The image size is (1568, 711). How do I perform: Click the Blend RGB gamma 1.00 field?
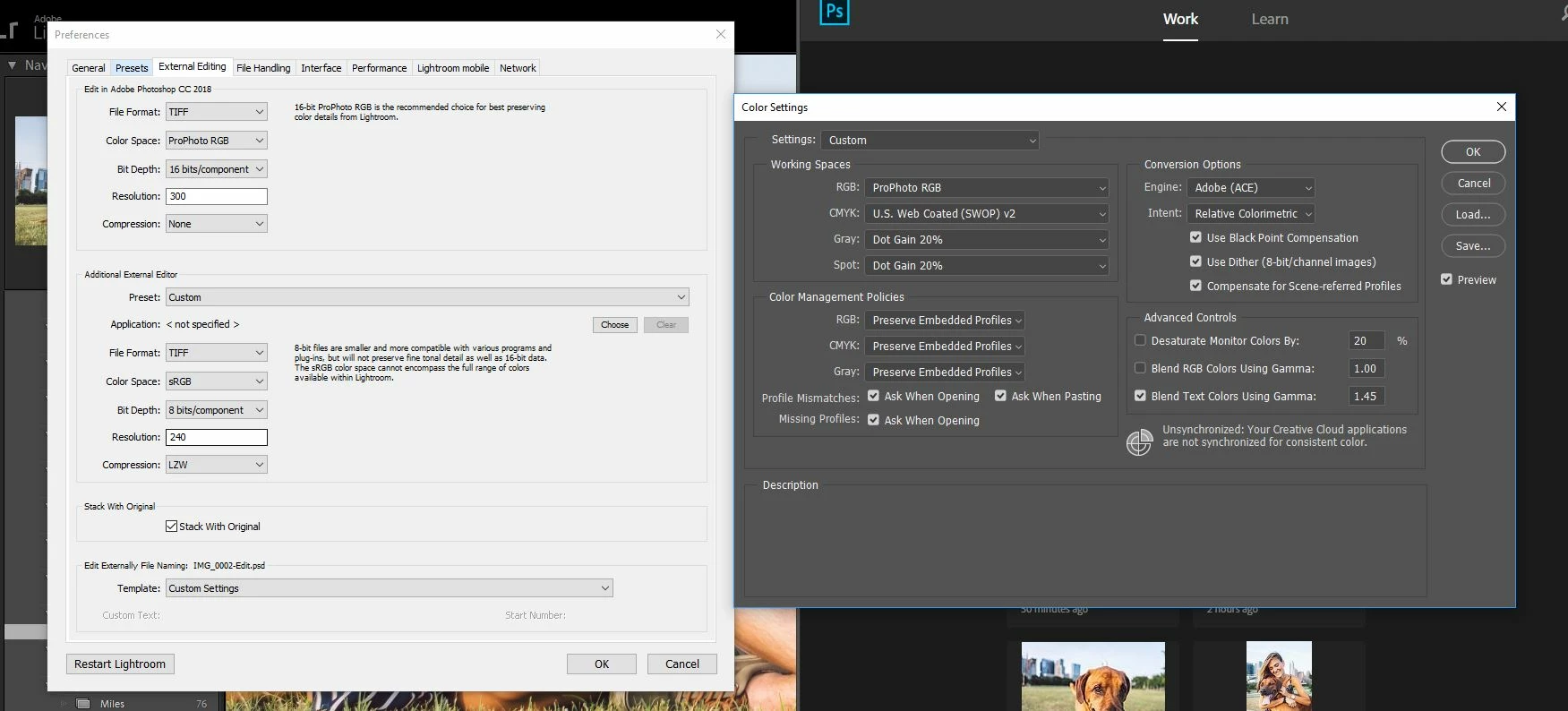coord(1367,368)
